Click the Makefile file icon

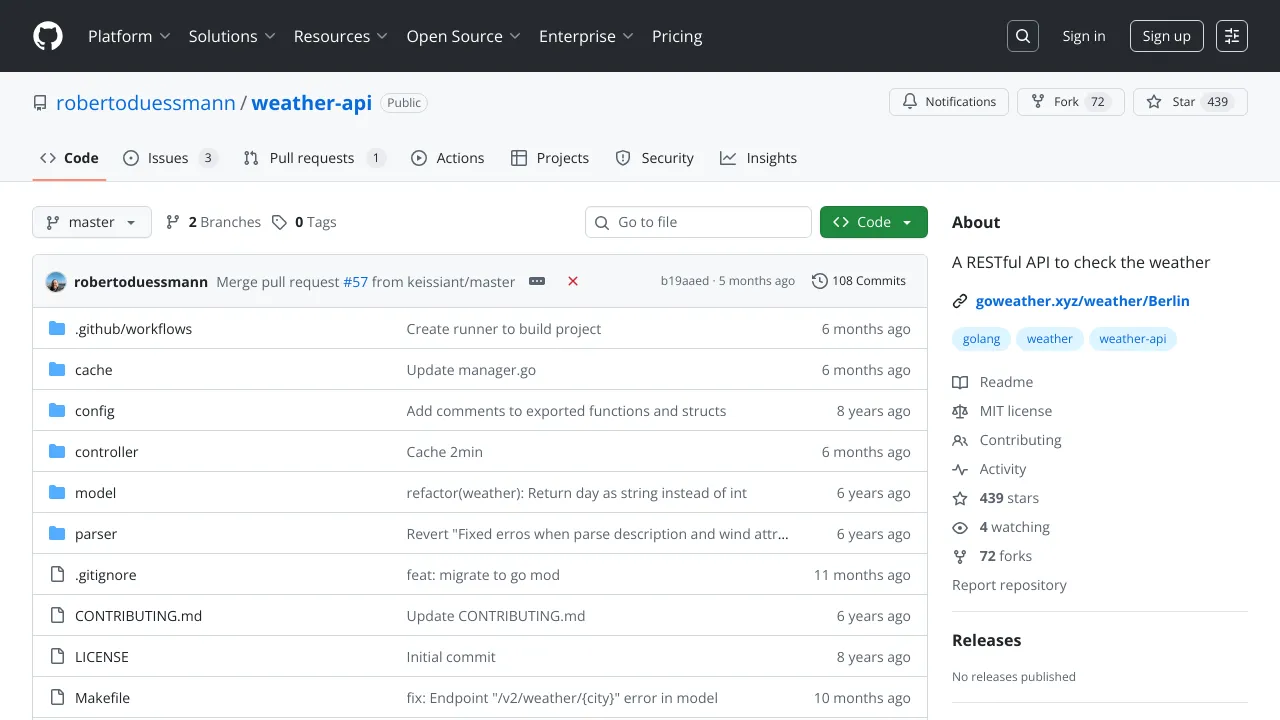pyautogui.click(x=57, y=698)
